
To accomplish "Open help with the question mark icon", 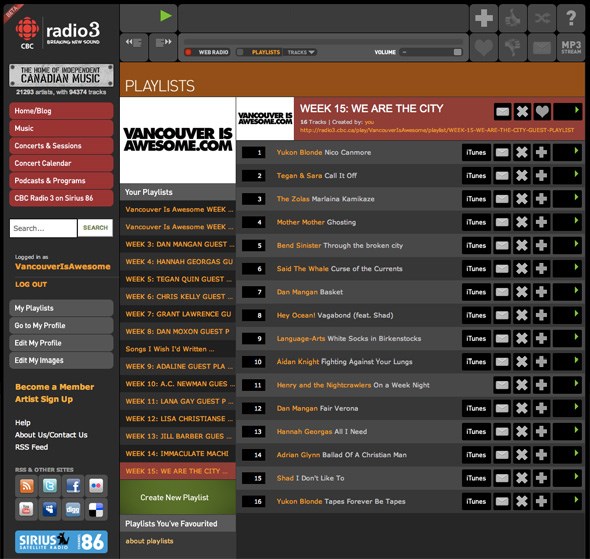I will click(x=571, y=18).
